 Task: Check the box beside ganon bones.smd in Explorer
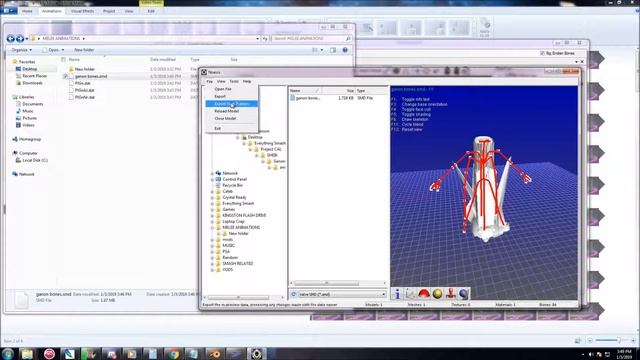[65, 76]
